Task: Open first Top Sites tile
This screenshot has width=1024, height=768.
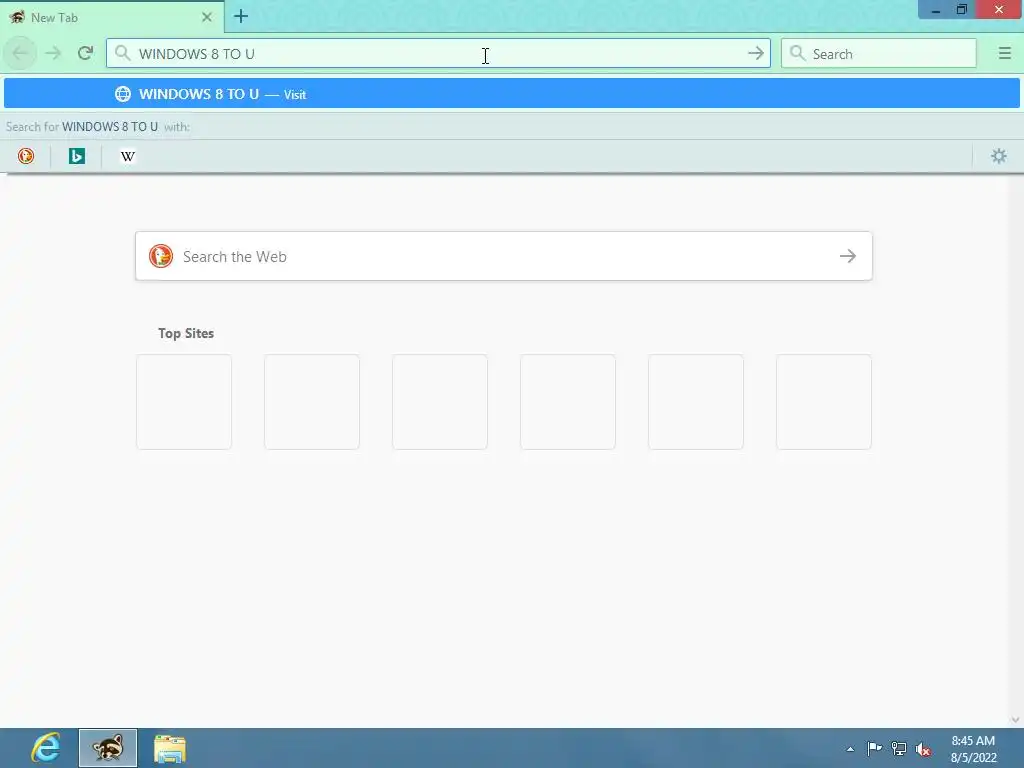Action: [184, 402]
